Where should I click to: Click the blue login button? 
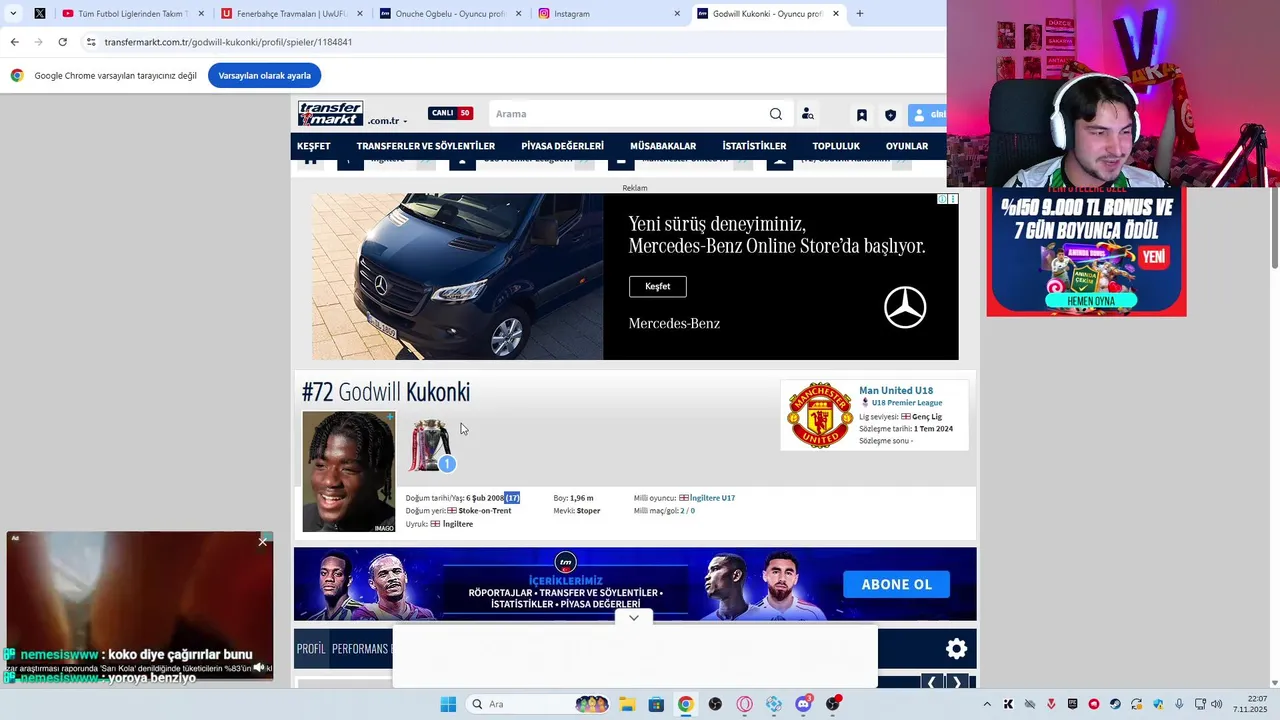point(927,115)
